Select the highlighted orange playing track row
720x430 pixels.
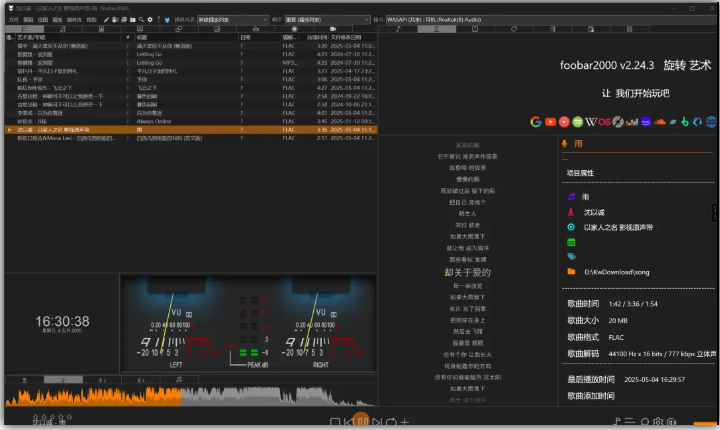click(x=191, y=130)
